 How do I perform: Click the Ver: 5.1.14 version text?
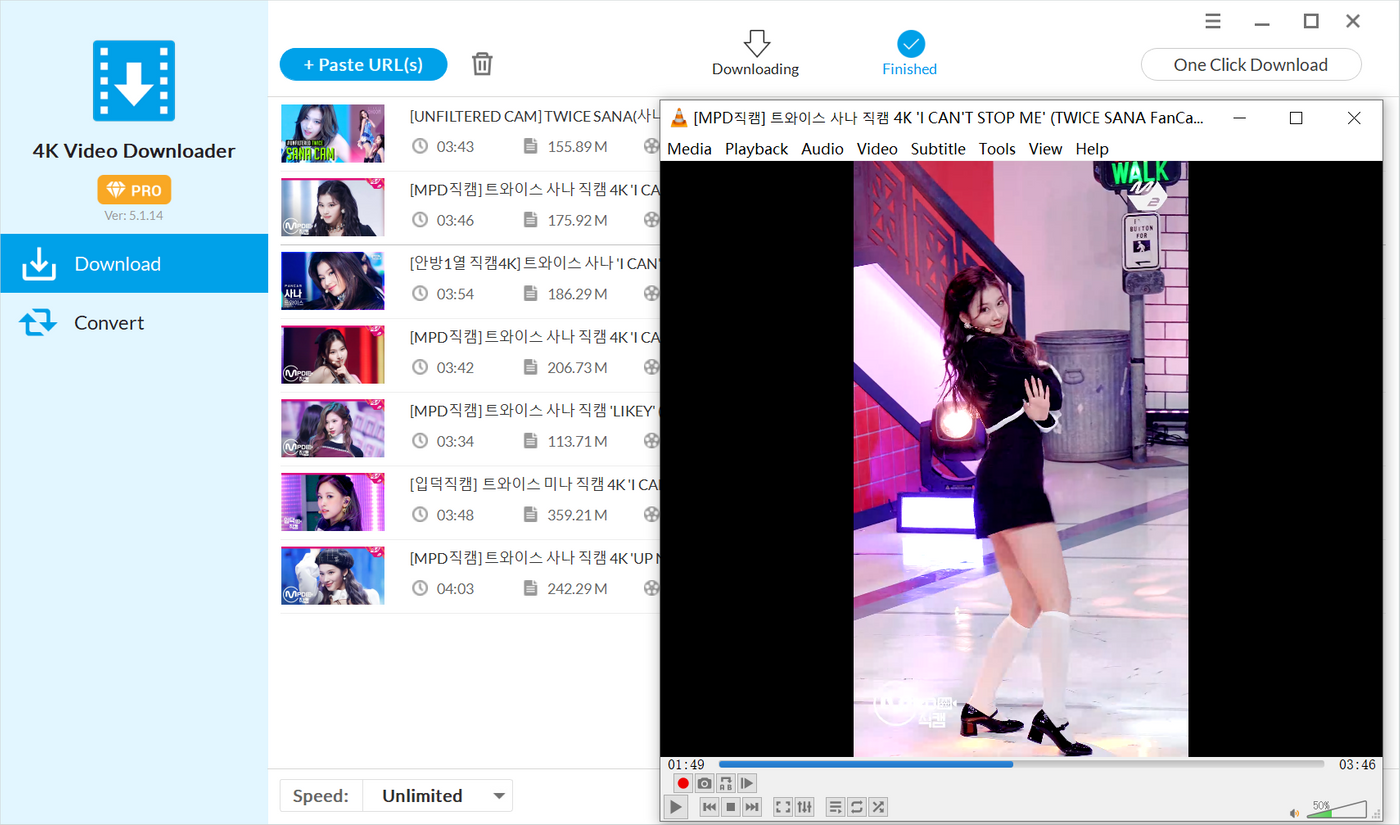[x=134, y=215]
